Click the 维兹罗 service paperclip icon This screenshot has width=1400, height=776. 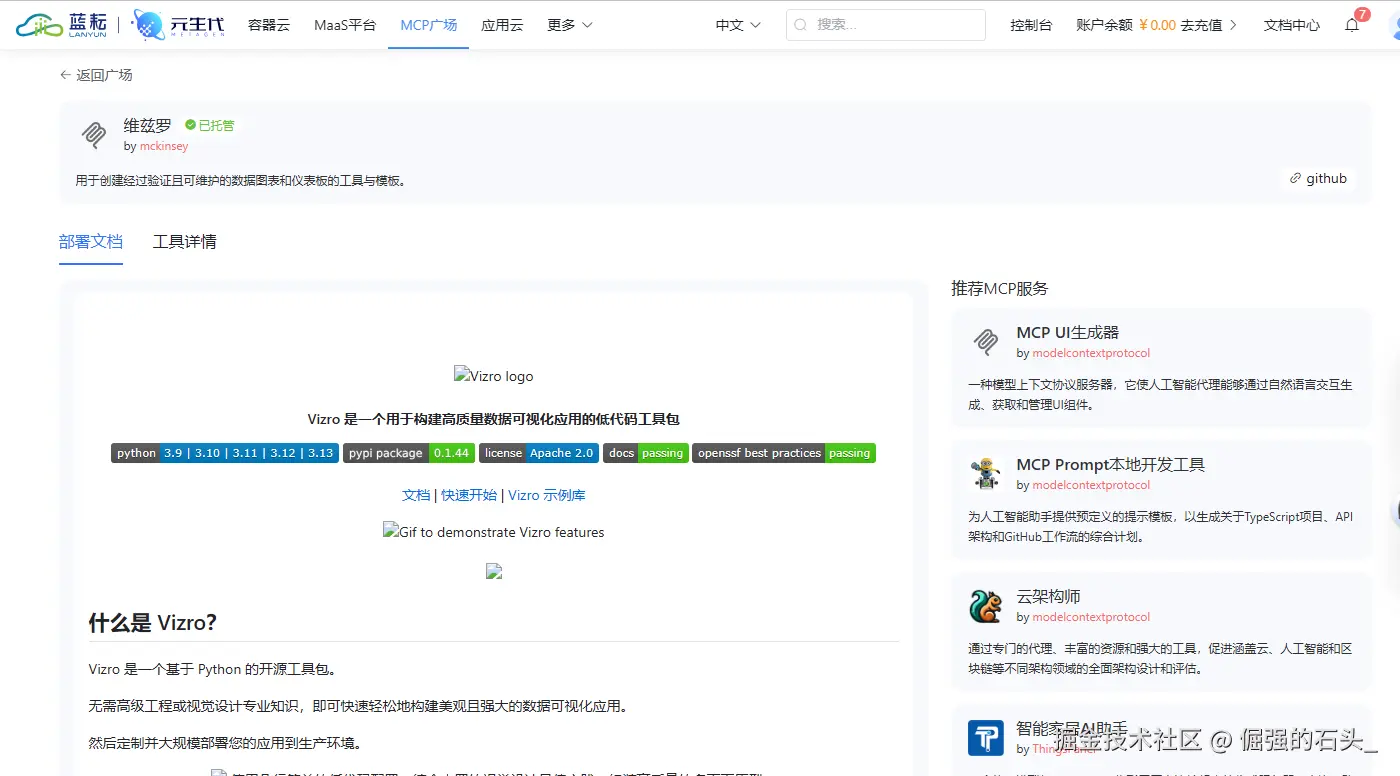point(92,134)
